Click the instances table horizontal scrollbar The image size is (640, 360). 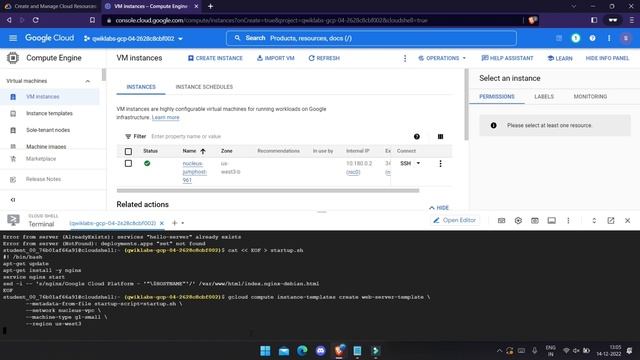(268, 191)
